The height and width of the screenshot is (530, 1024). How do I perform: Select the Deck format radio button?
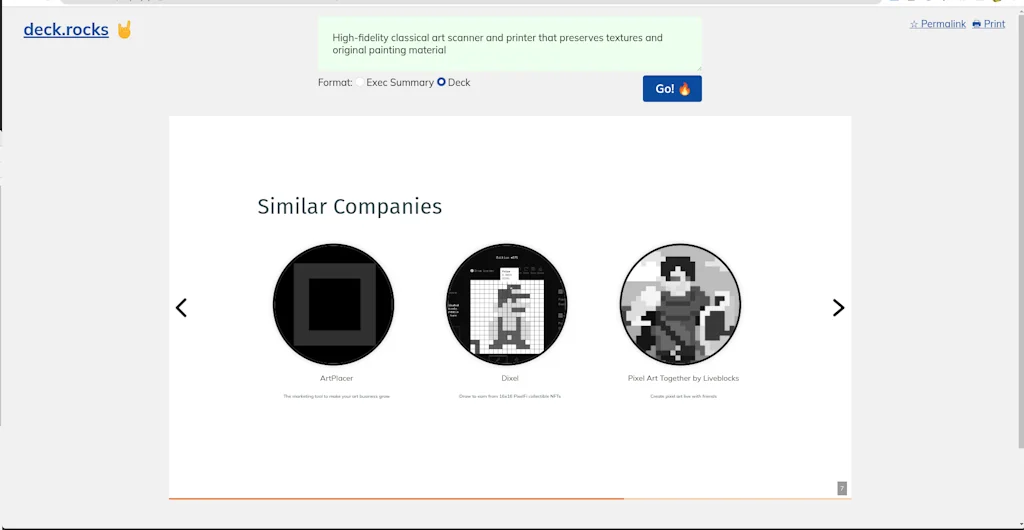coord(442,83)
